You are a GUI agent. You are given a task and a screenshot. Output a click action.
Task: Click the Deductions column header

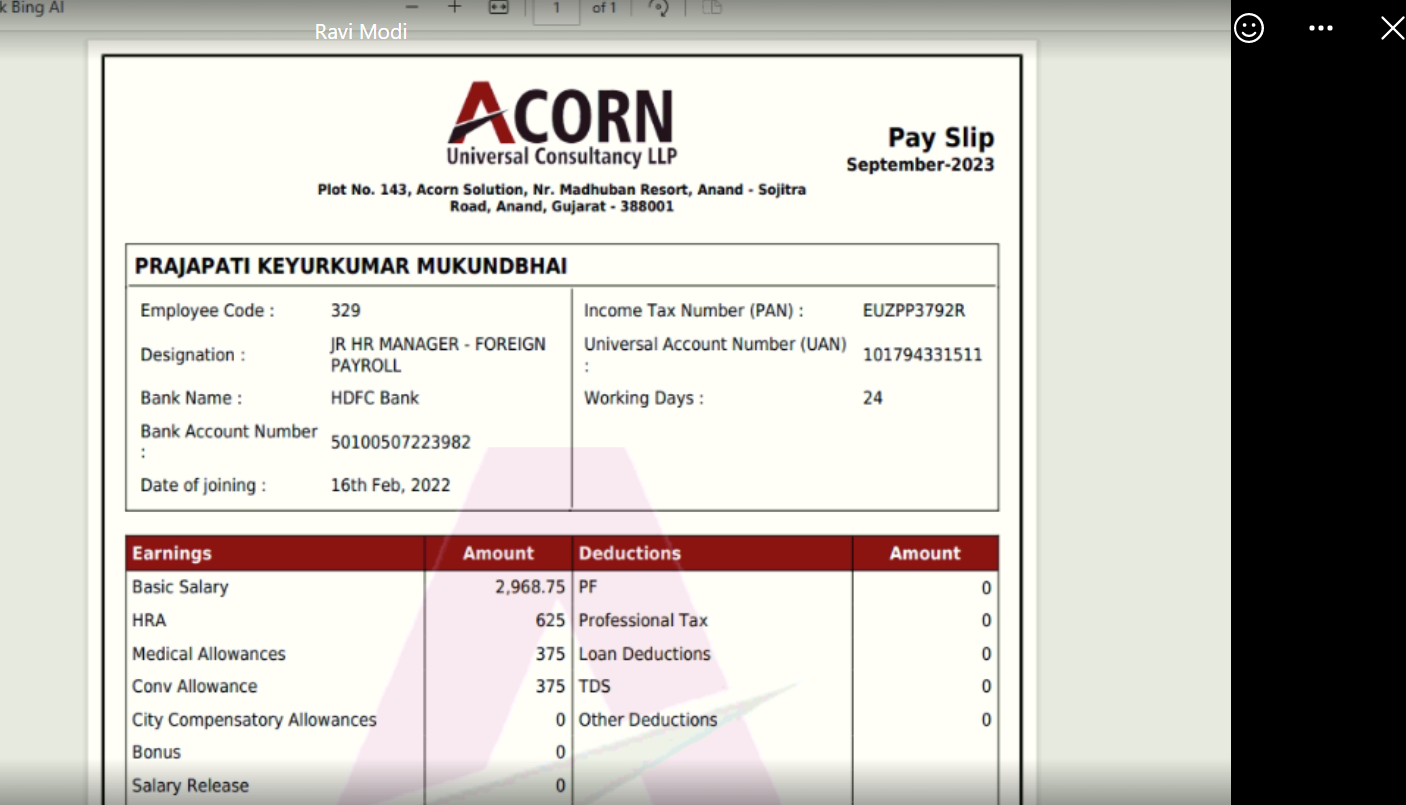point(630,553)
